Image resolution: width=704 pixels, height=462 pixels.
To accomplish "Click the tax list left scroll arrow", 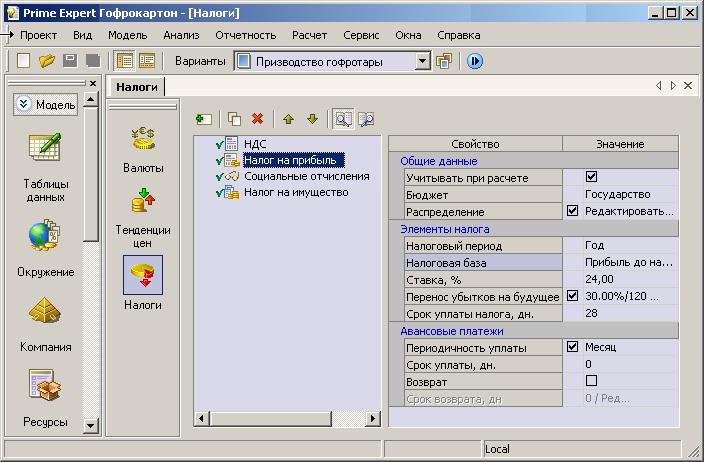I will click(x=201, y=418).
